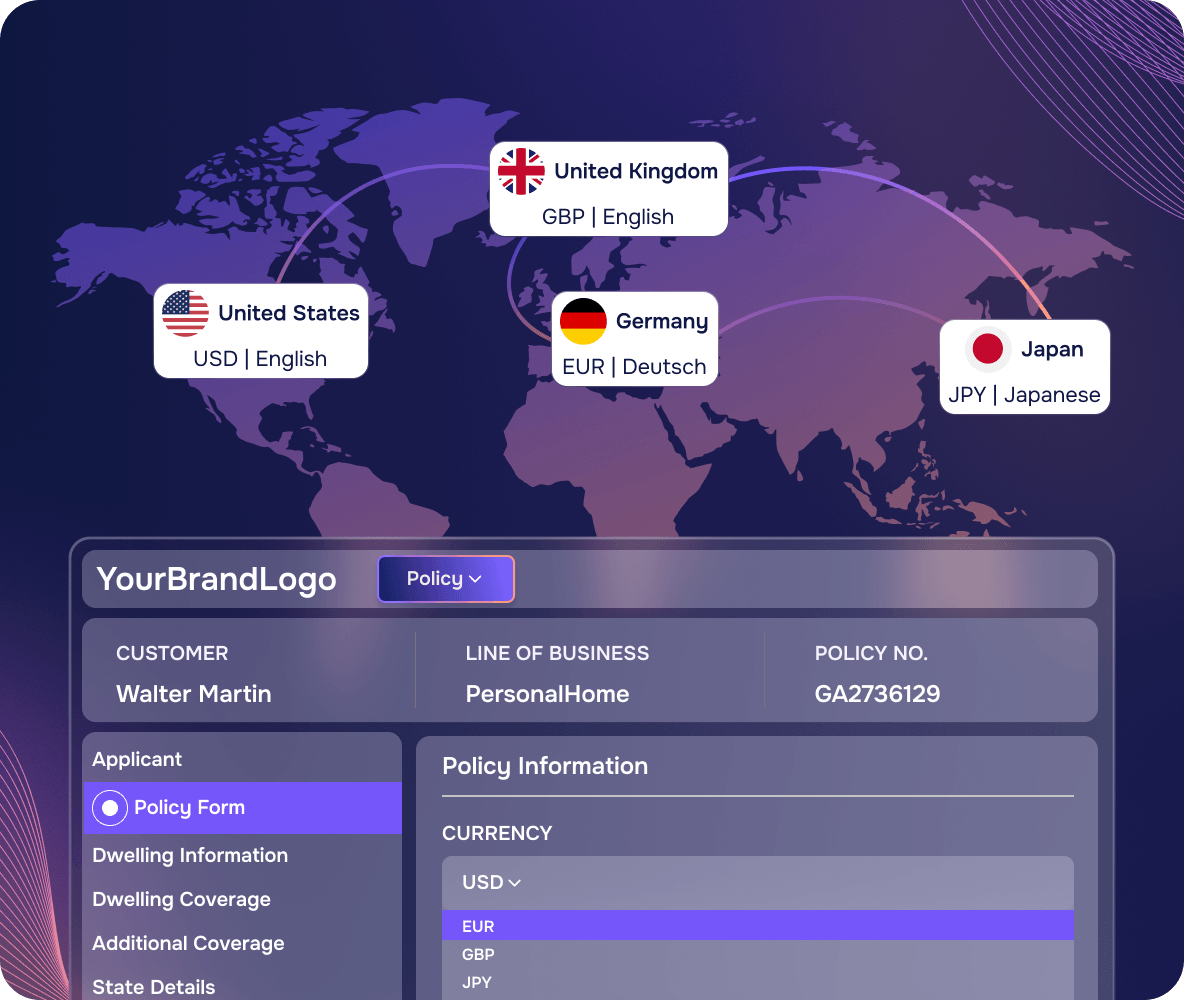Open the Additional Coverage section

click(x=188, y=943)
